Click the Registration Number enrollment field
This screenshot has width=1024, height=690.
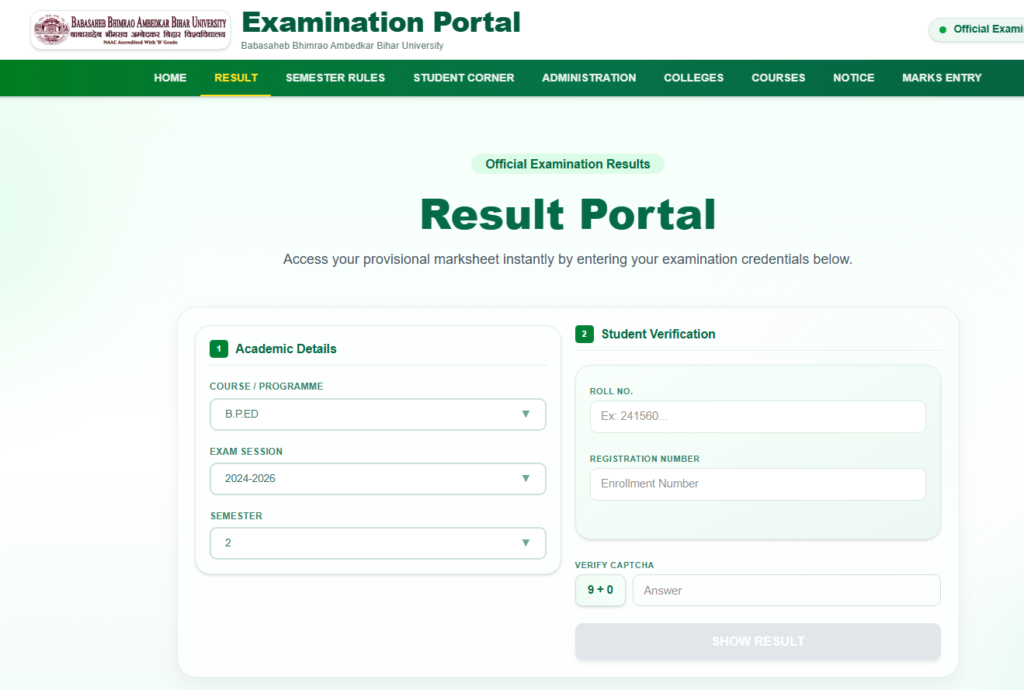click(758, 484)
